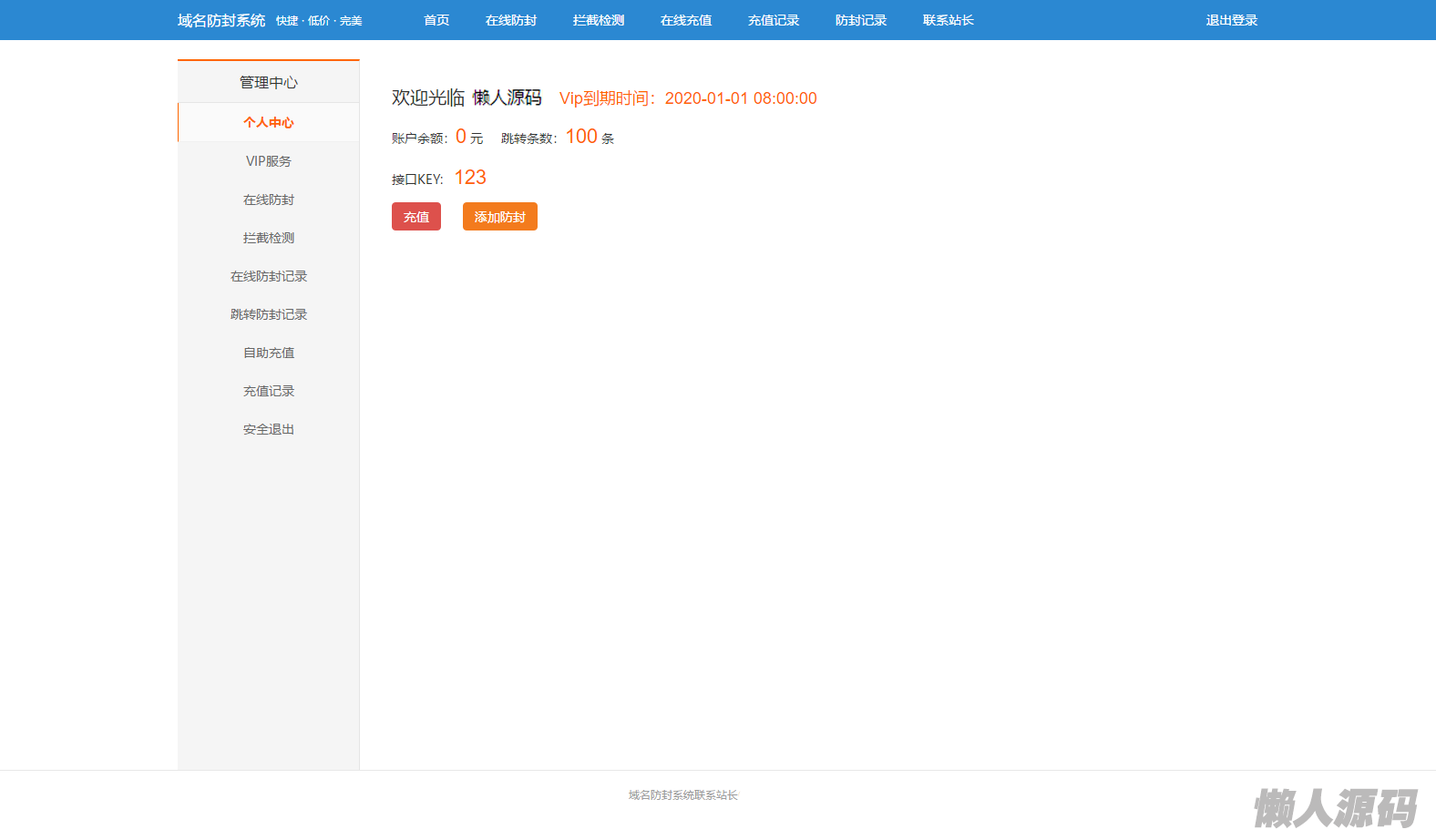Click the 域名防封系统联系站长 footer link
Viewport: 1436px width, 840px height.
[x=682, y=795]
